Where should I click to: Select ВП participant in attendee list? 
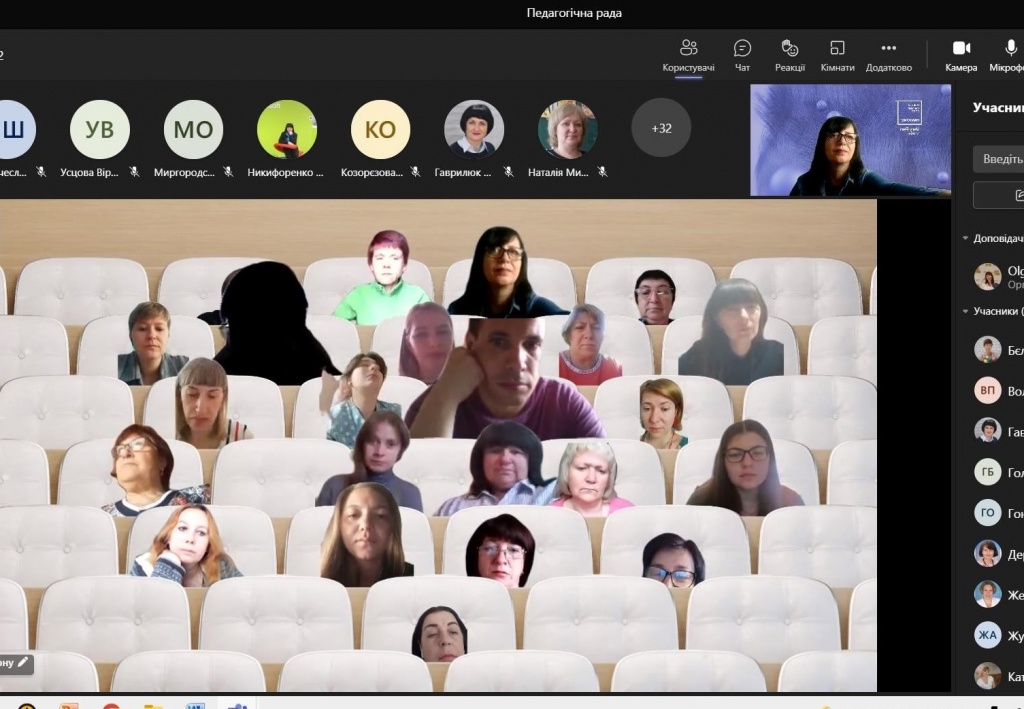(x=988, y=390)
